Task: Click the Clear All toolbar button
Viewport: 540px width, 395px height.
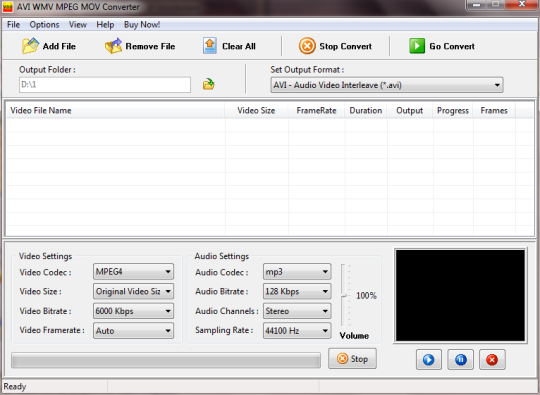Action: 229,46
